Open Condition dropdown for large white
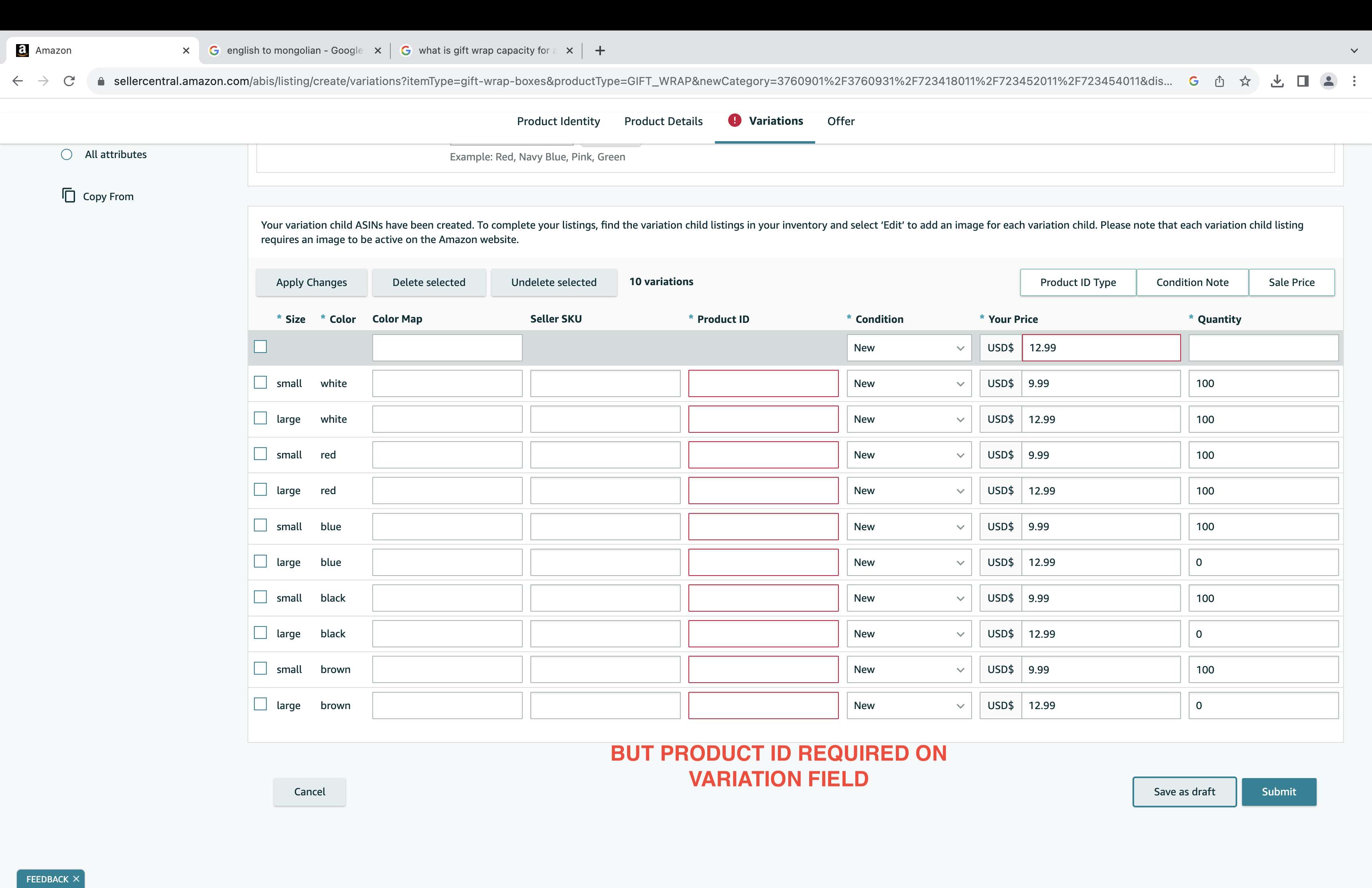Viewport: 1372px width, 888px height. (x=909, y=419)
